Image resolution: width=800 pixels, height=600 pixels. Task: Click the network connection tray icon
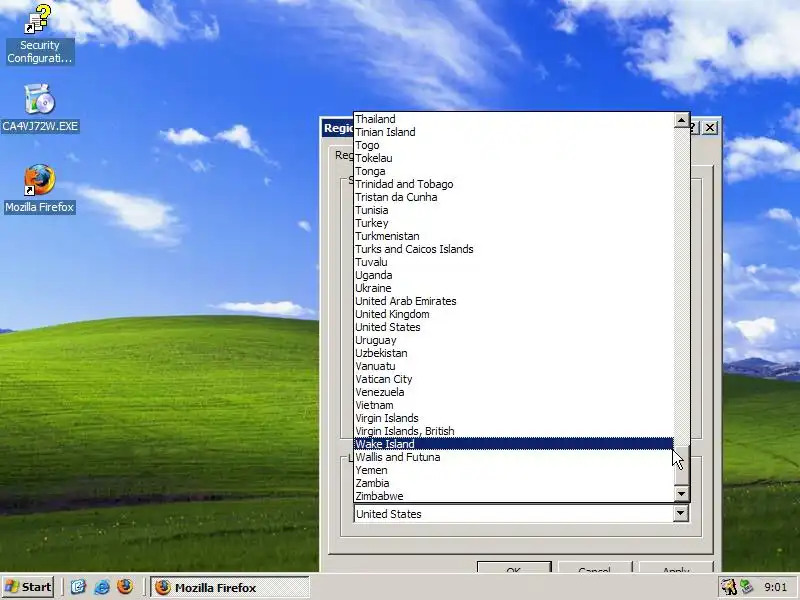point(746,587)
